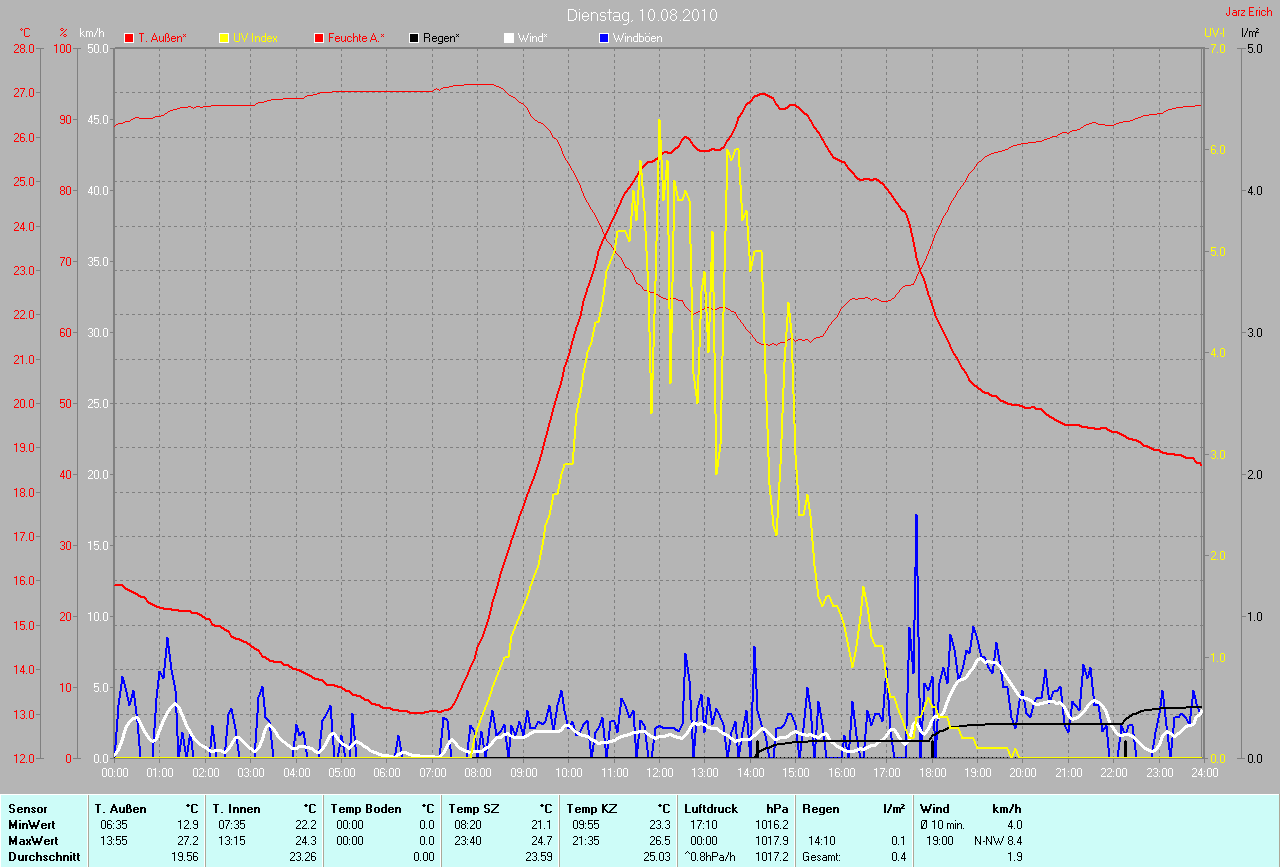1280x867 pixels.
Task: Click the 12:00 label on time axis
Action: pyautogui.click(x=659, y=772)
